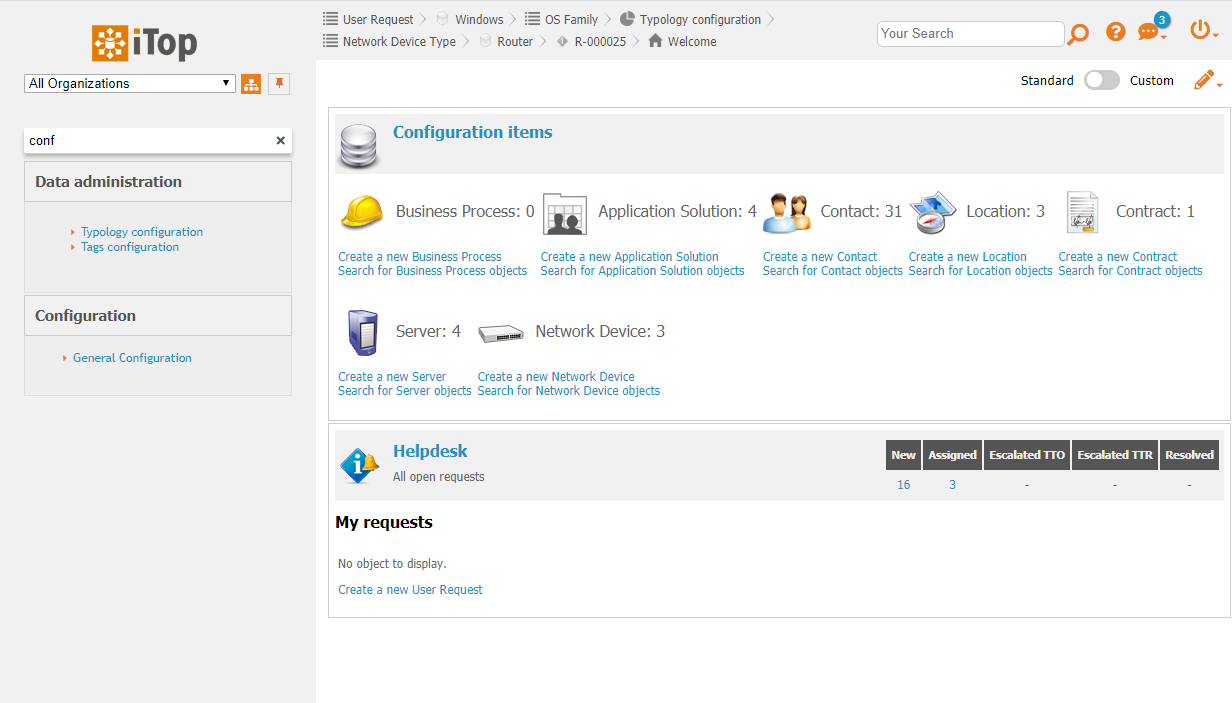Open the help question mark icon
The height and width of the screenshot is (703, 1232).
click(x=1116, y=32)
